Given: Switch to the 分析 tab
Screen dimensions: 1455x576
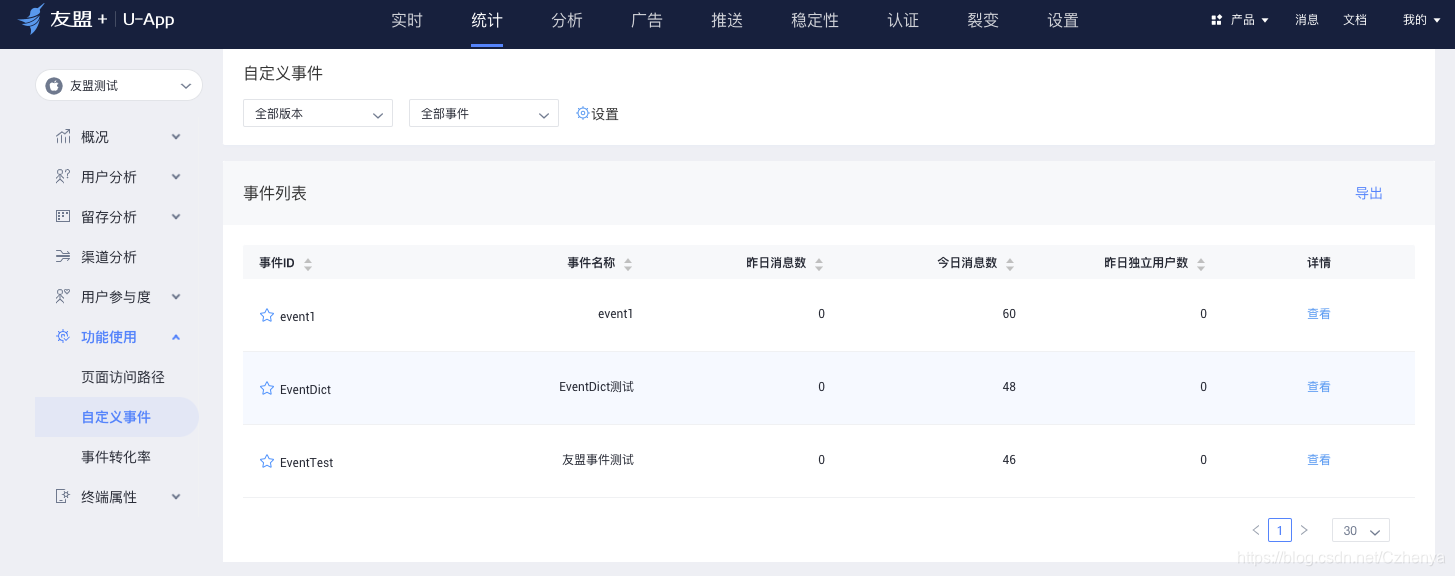Looking at the screenshot, I should point(567,21).
